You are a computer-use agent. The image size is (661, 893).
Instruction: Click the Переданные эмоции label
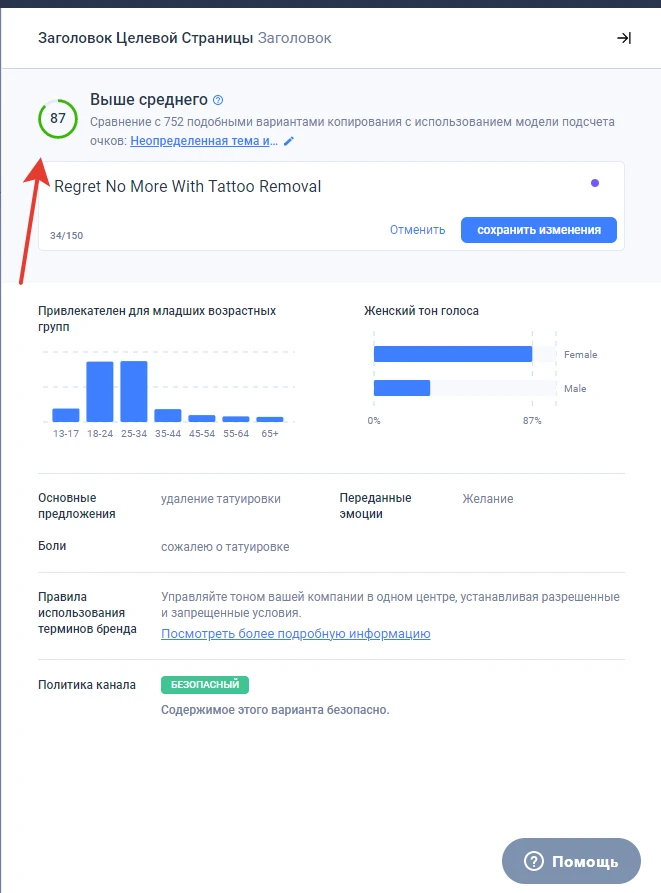pos(375,506)
